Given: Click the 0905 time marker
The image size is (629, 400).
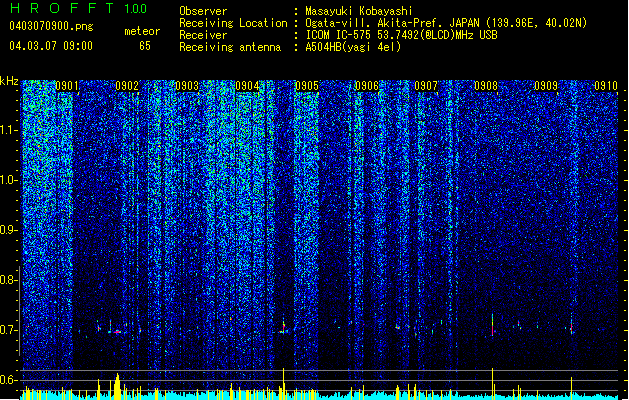Looking at the screenshot, I should click(307, 86).
